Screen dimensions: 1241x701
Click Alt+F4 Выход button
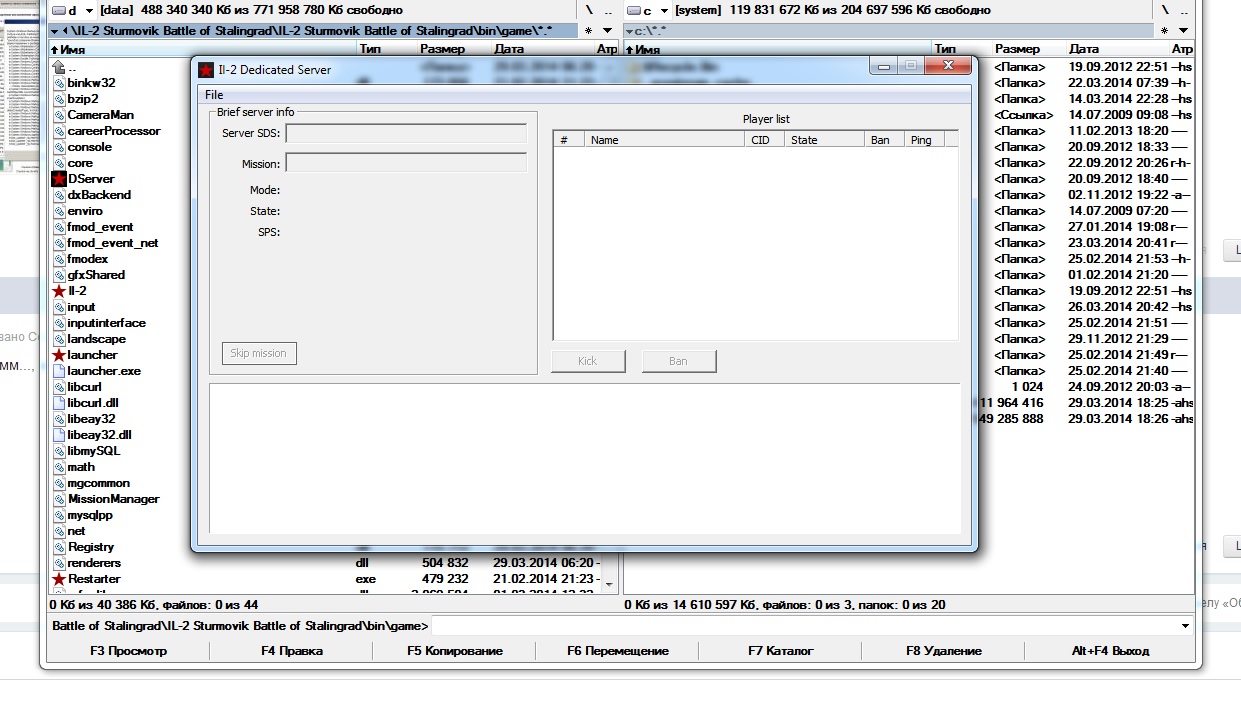[x=1110, y=651]
